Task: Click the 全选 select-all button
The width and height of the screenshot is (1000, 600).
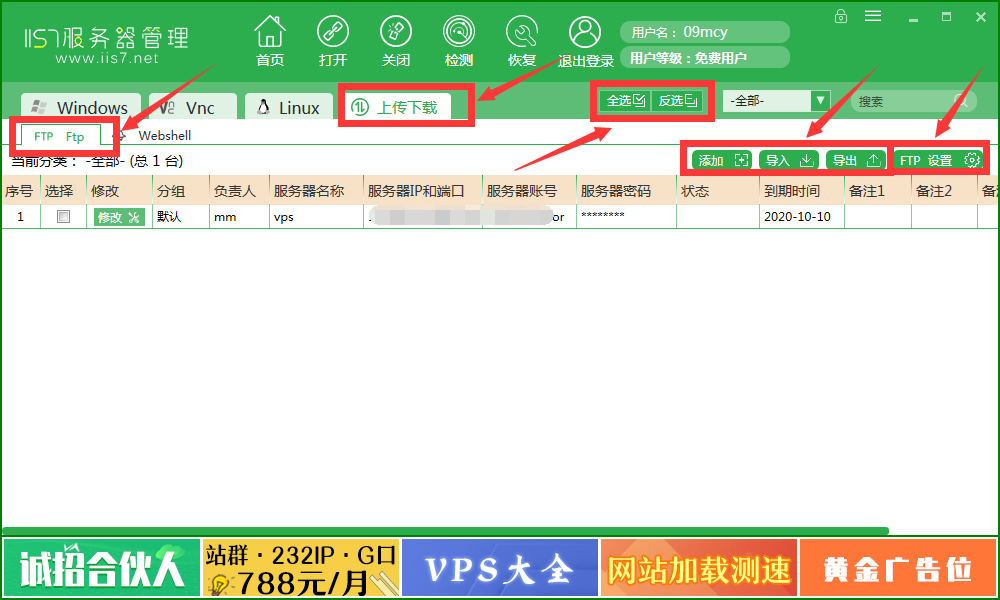Action: point(625,101)
